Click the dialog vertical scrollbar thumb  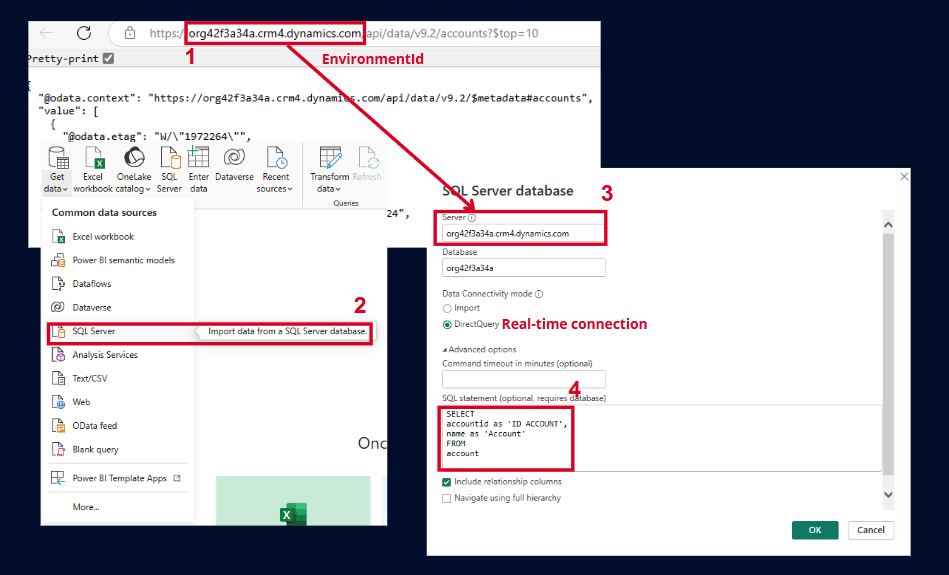pyautogui.click(x=888, y=353)
